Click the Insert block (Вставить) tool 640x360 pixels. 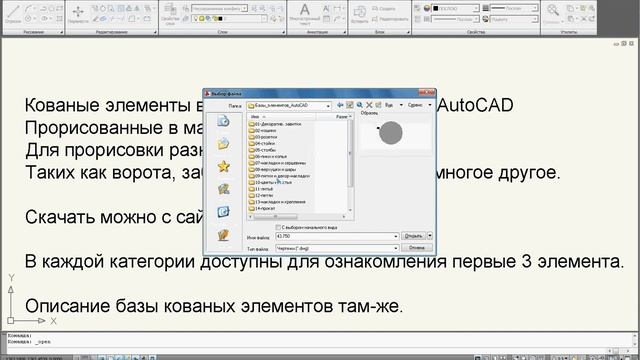tap(360, 14)
